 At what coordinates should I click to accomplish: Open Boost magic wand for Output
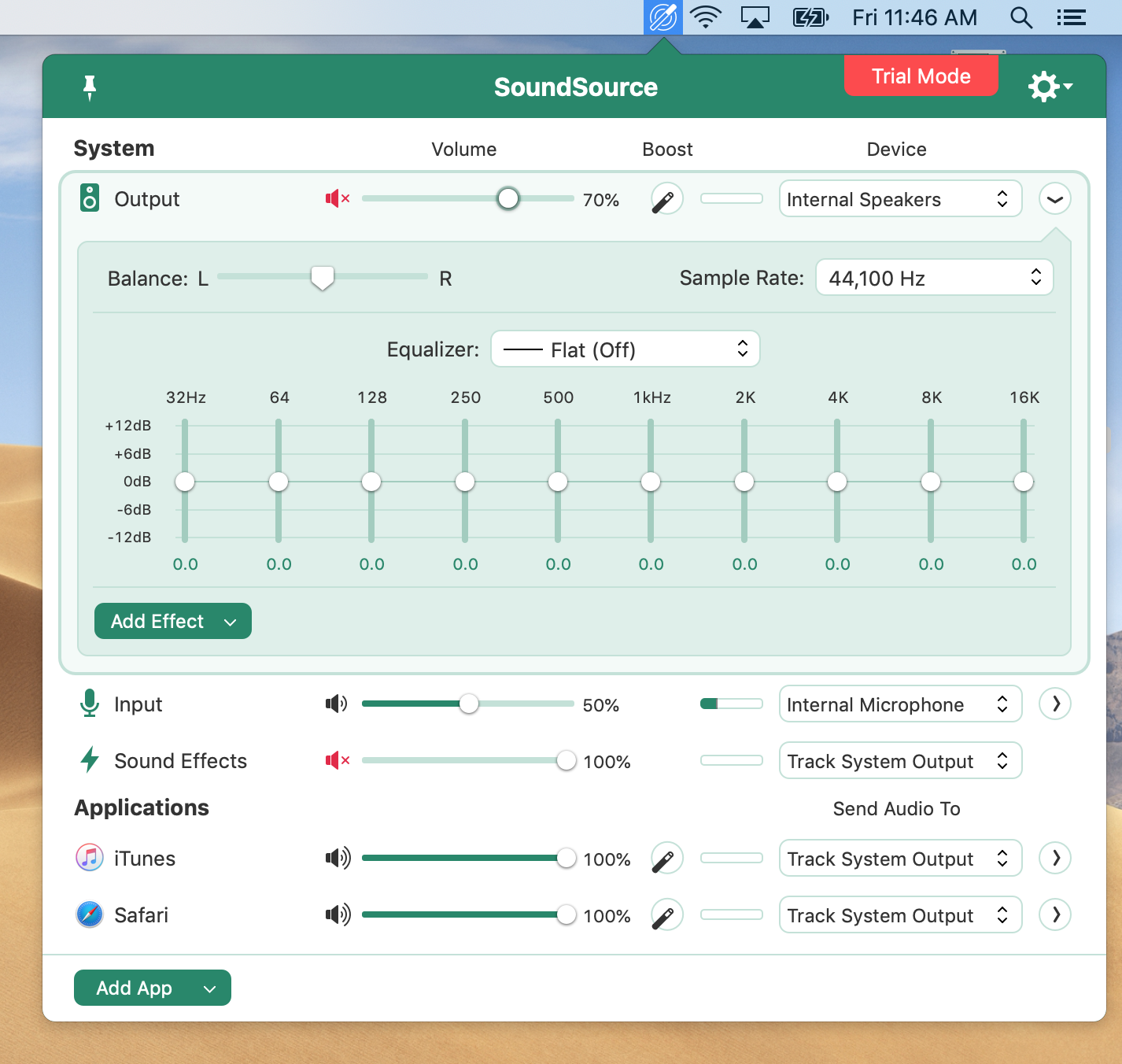[x=666, y=199]
